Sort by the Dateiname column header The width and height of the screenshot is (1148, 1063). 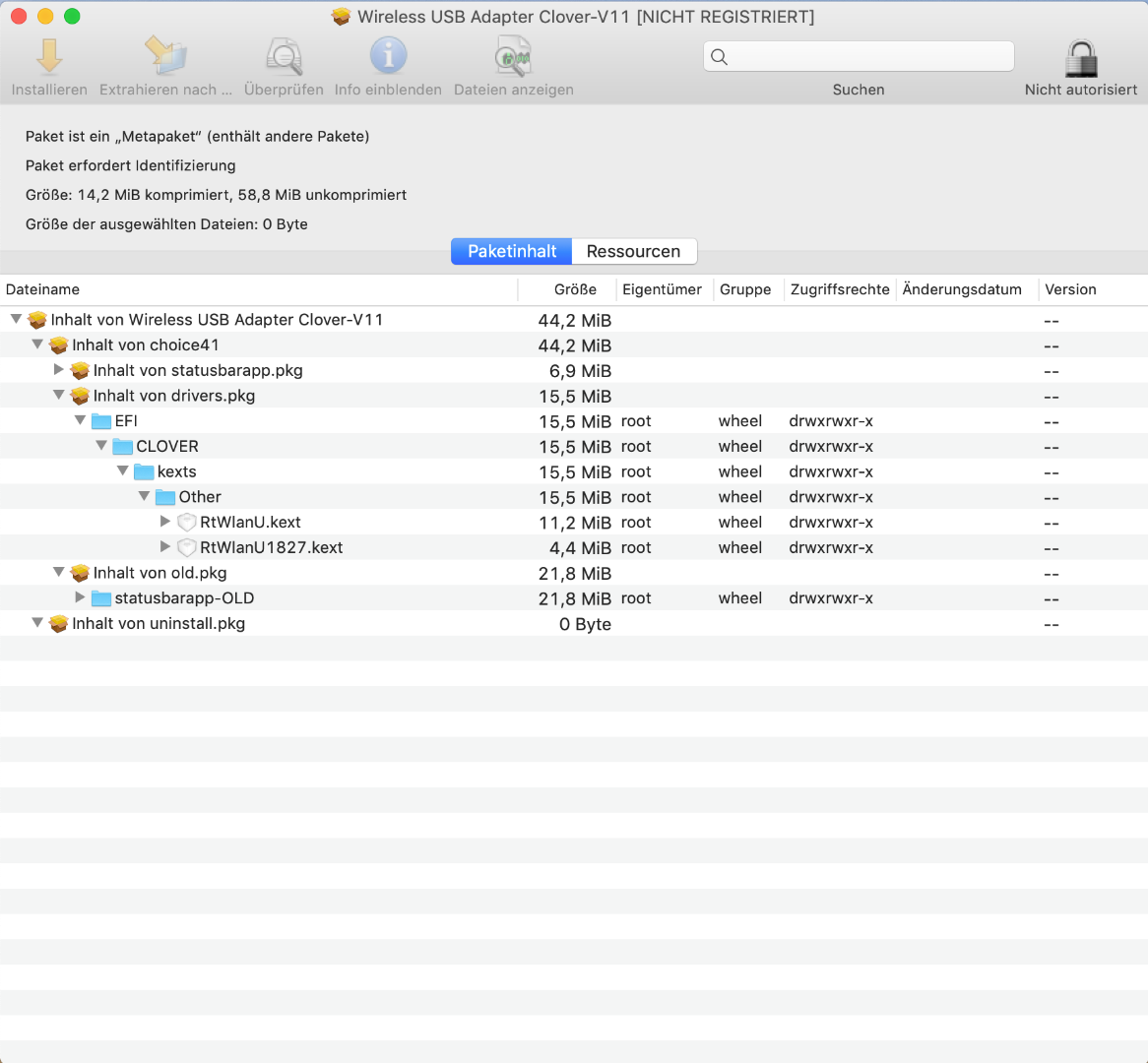click(x=43, y=289)
